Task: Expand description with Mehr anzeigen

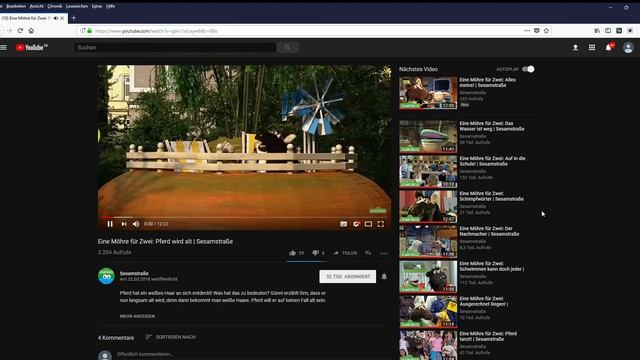Action: [x=137, y=316]
